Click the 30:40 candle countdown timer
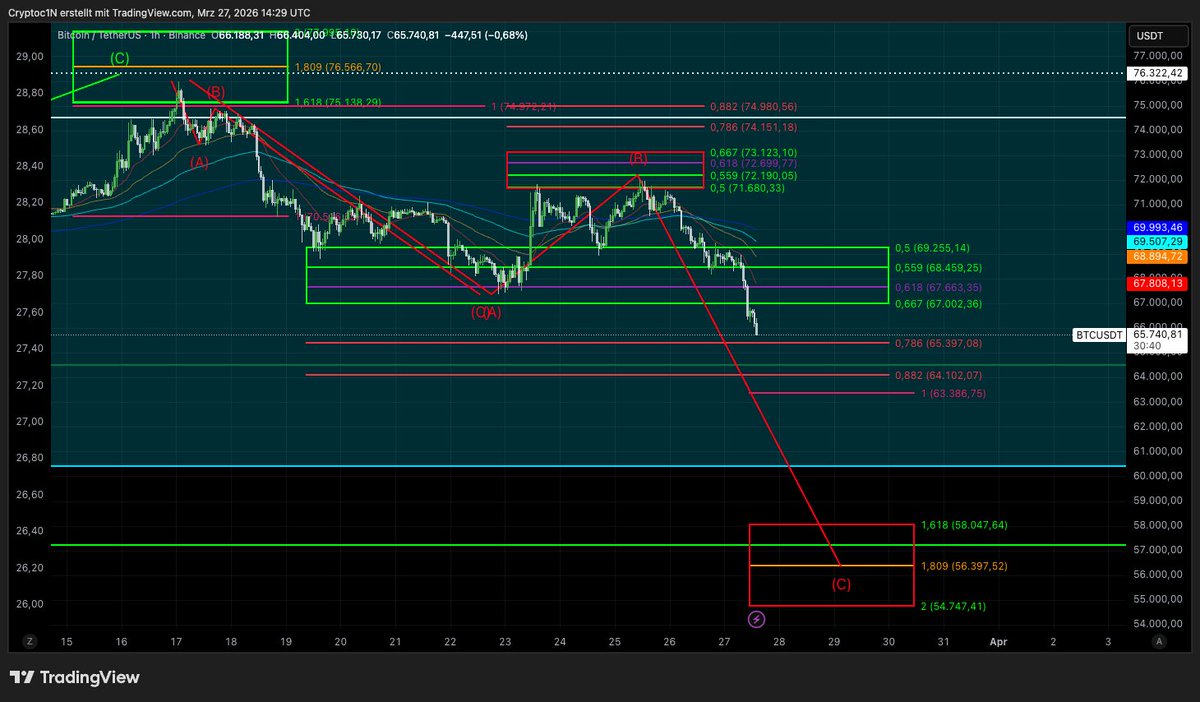Screen dimensions: 1200x702 (x=1146, y=346)
